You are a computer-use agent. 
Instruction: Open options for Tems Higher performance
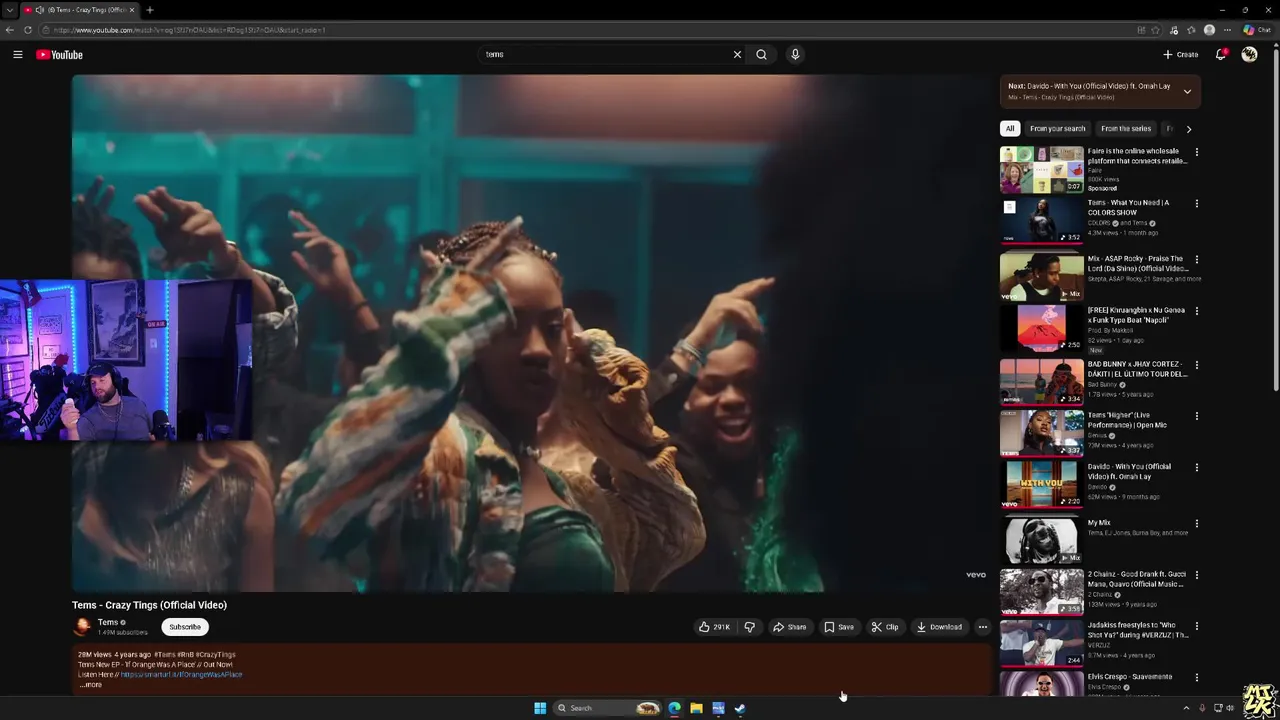pyautogui.click(x=1197, y=416)
